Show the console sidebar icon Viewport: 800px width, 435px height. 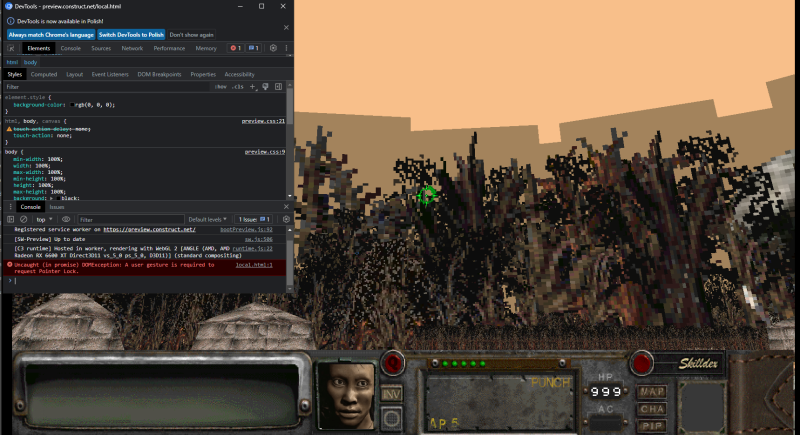coord(10,219)
